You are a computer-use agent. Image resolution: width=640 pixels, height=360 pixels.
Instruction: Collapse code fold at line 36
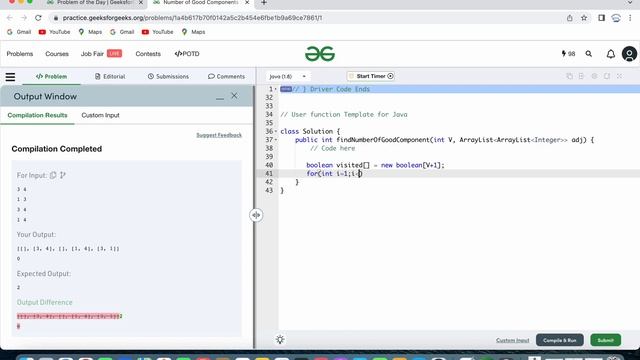[x=276, y=131]
